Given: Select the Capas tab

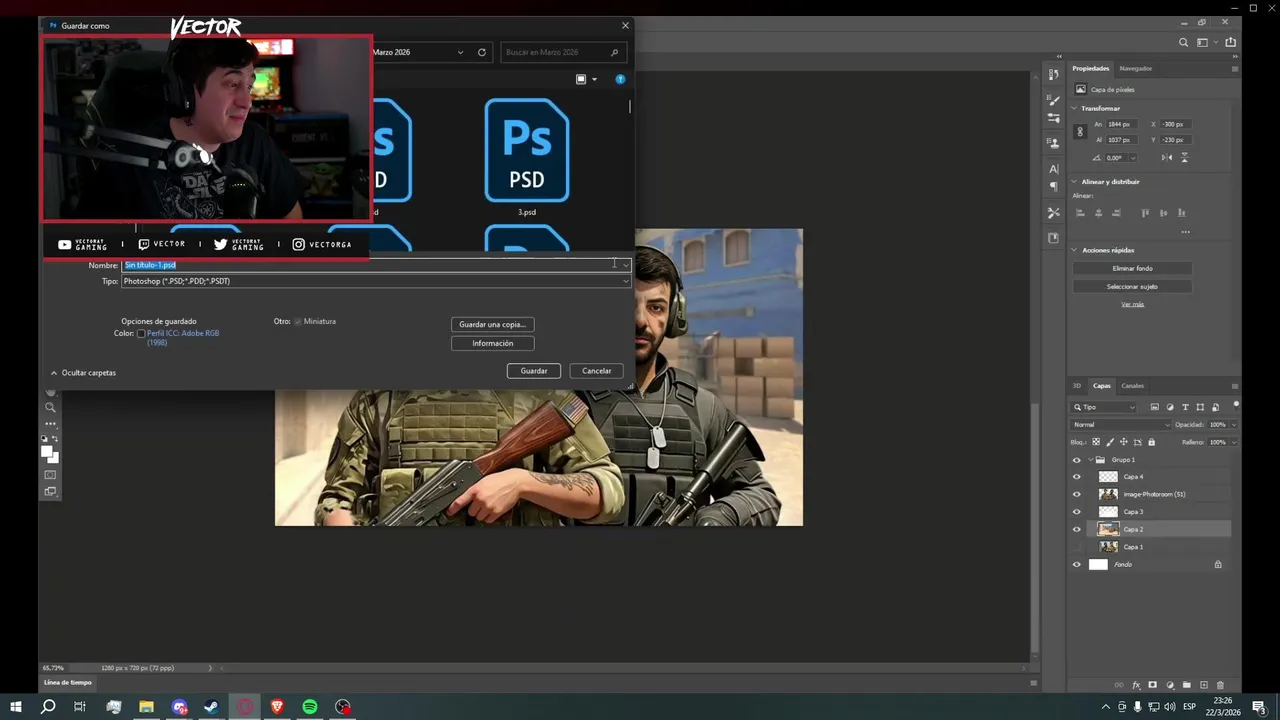Looking at the screenshot, I should tap(1101, 385).
